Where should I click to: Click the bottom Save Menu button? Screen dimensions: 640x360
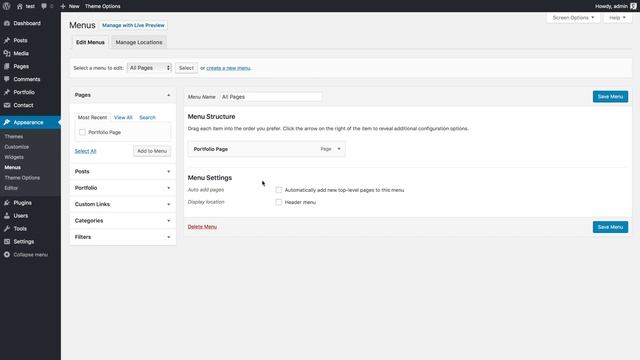click(610, 227)
